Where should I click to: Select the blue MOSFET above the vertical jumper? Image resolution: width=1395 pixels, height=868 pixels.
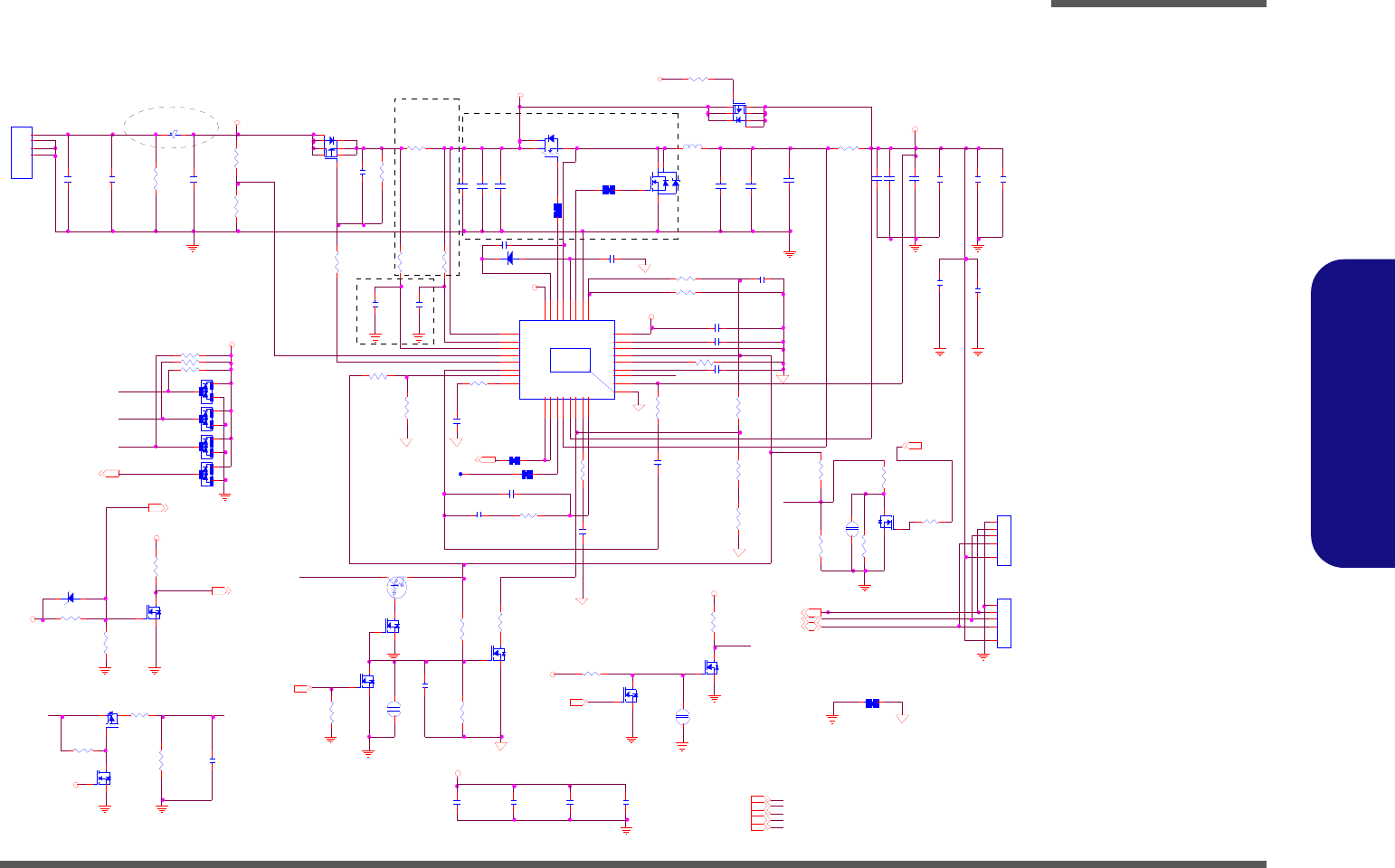(551, 145)
